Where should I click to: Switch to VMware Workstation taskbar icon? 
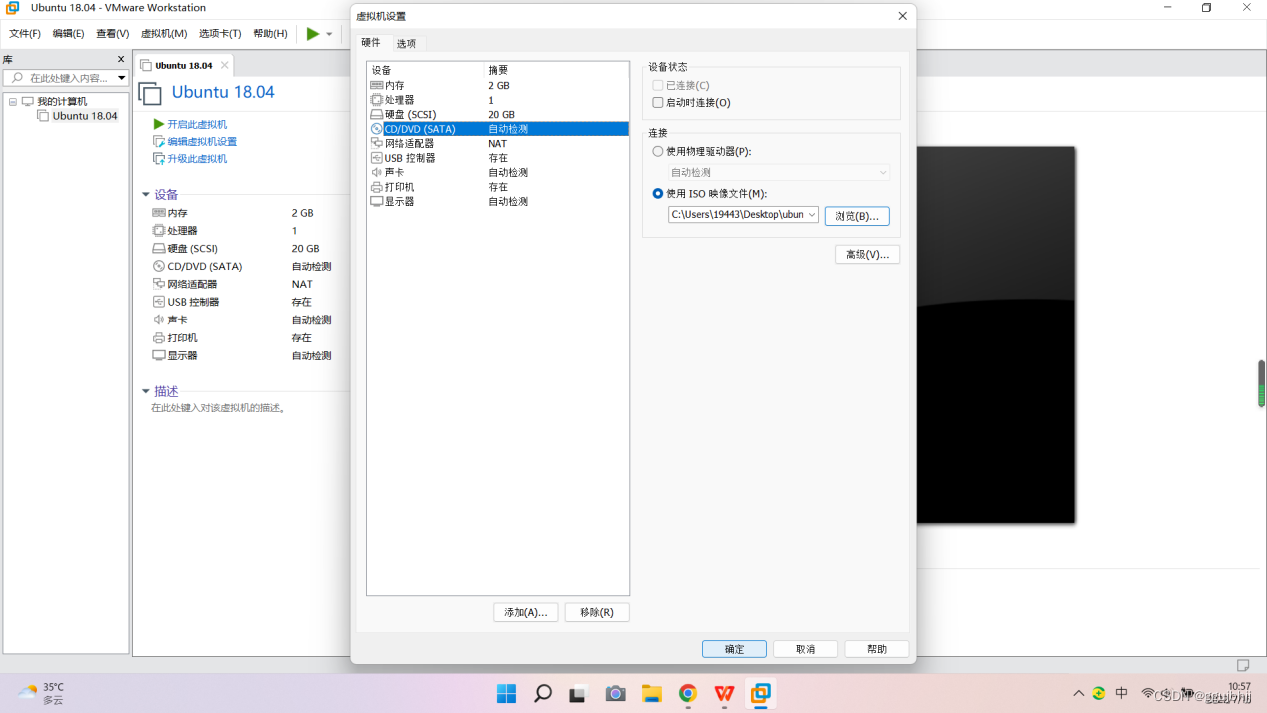(x=761, y=693)
